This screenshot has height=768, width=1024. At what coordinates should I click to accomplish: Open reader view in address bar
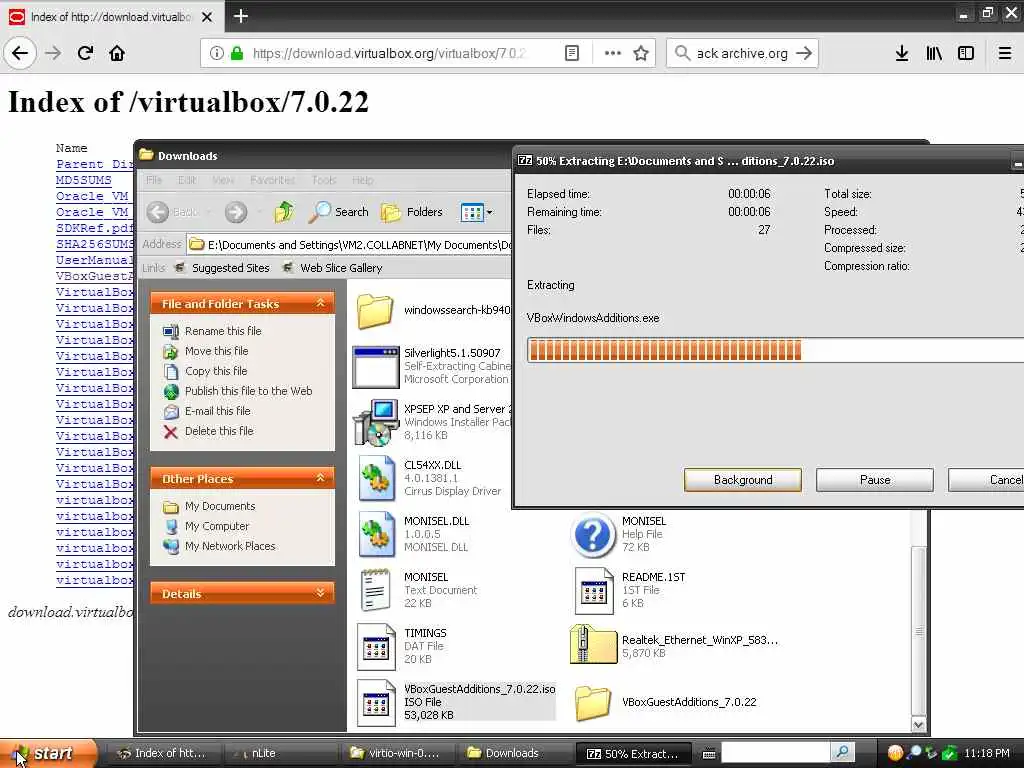[571, 53]
